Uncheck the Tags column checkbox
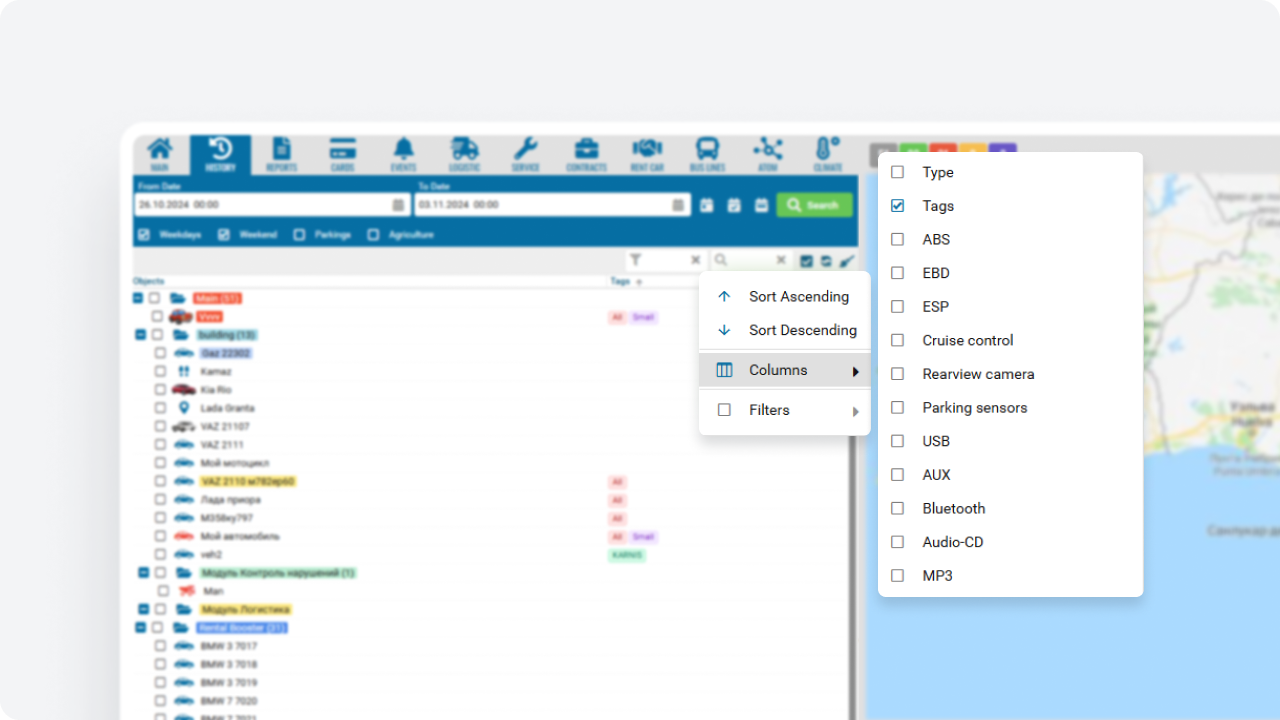Image resolution: width=1280 pixels, height=720 pixels. tap(898, 206)
